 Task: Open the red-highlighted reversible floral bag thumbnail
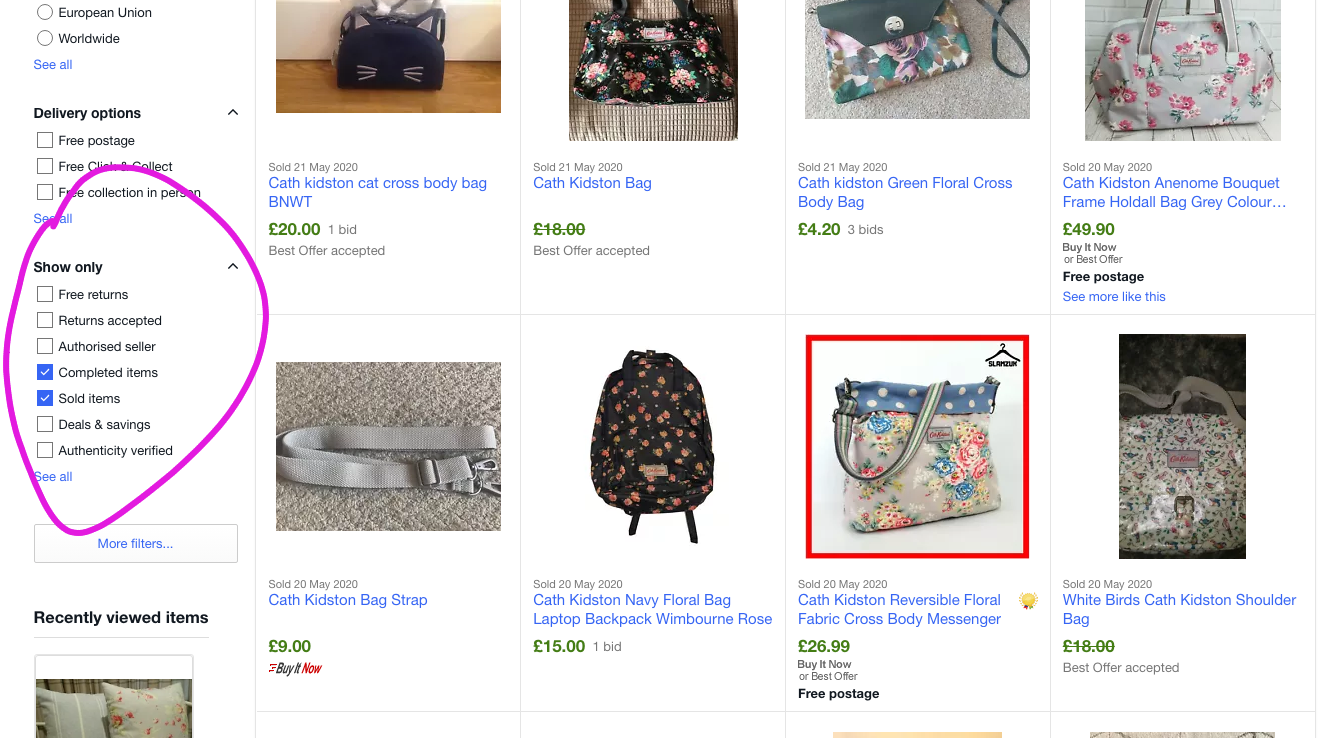tap(916, 446)
